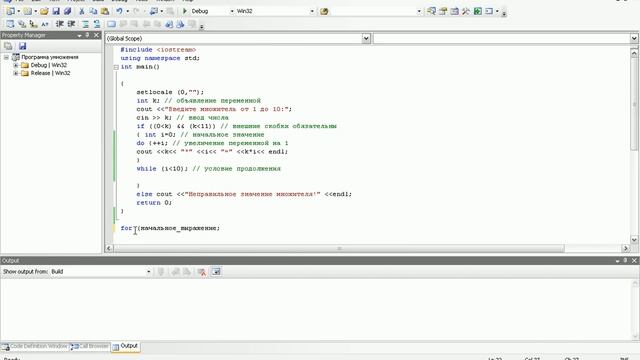Click the Save All icon
This screenshot has height=360, width=640.
click(x=67, y=11)
